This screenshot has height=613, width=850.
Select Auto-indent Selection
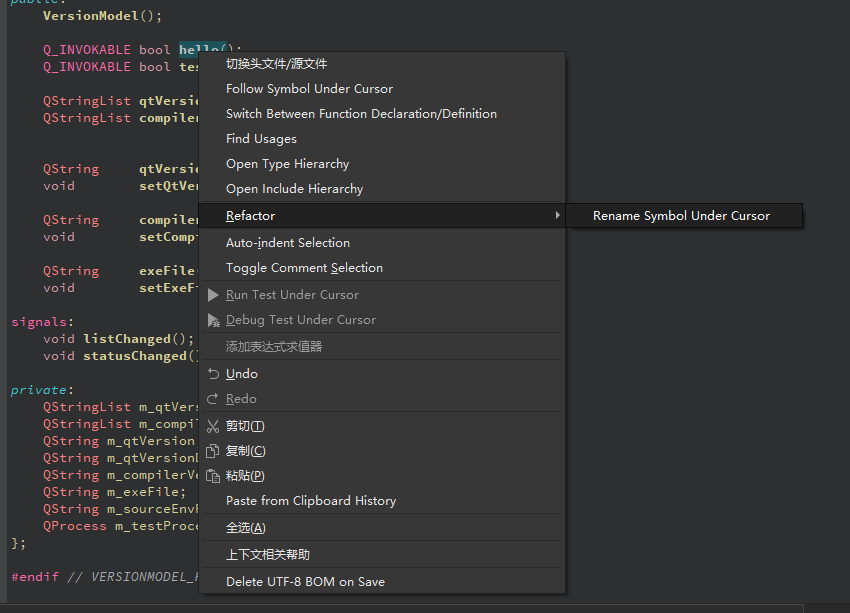pos(382,243)
